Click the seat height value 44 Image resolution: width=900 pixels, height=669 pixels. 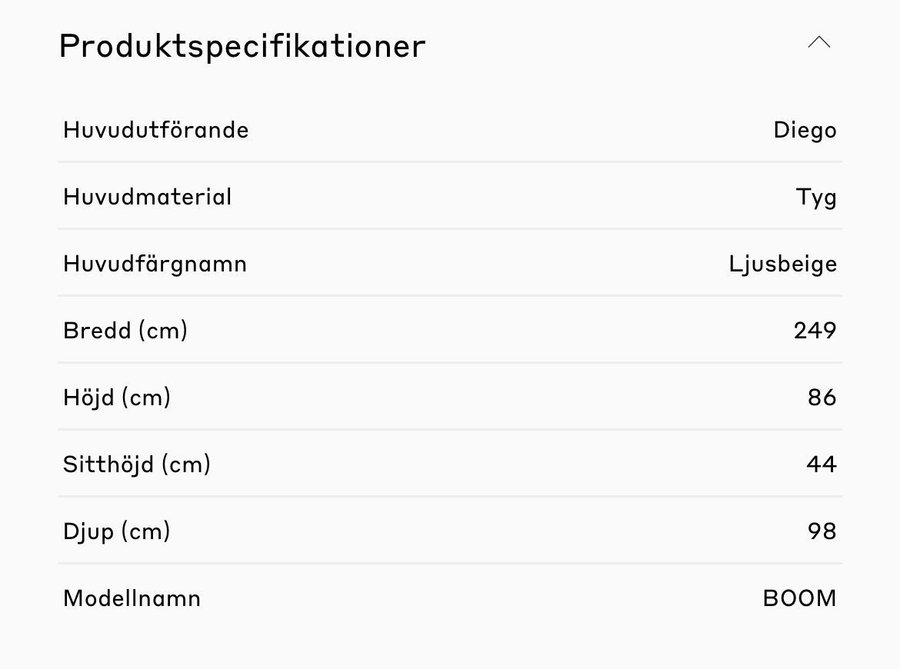tap(822, 464)
